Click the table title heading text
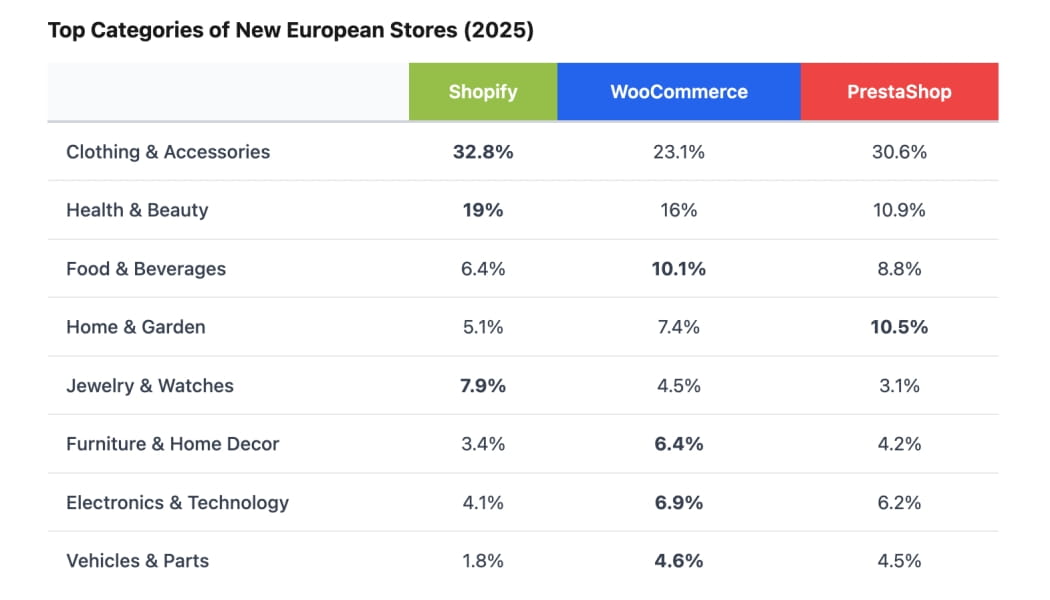The image size is (1050, 600). [x=291, y=31]
